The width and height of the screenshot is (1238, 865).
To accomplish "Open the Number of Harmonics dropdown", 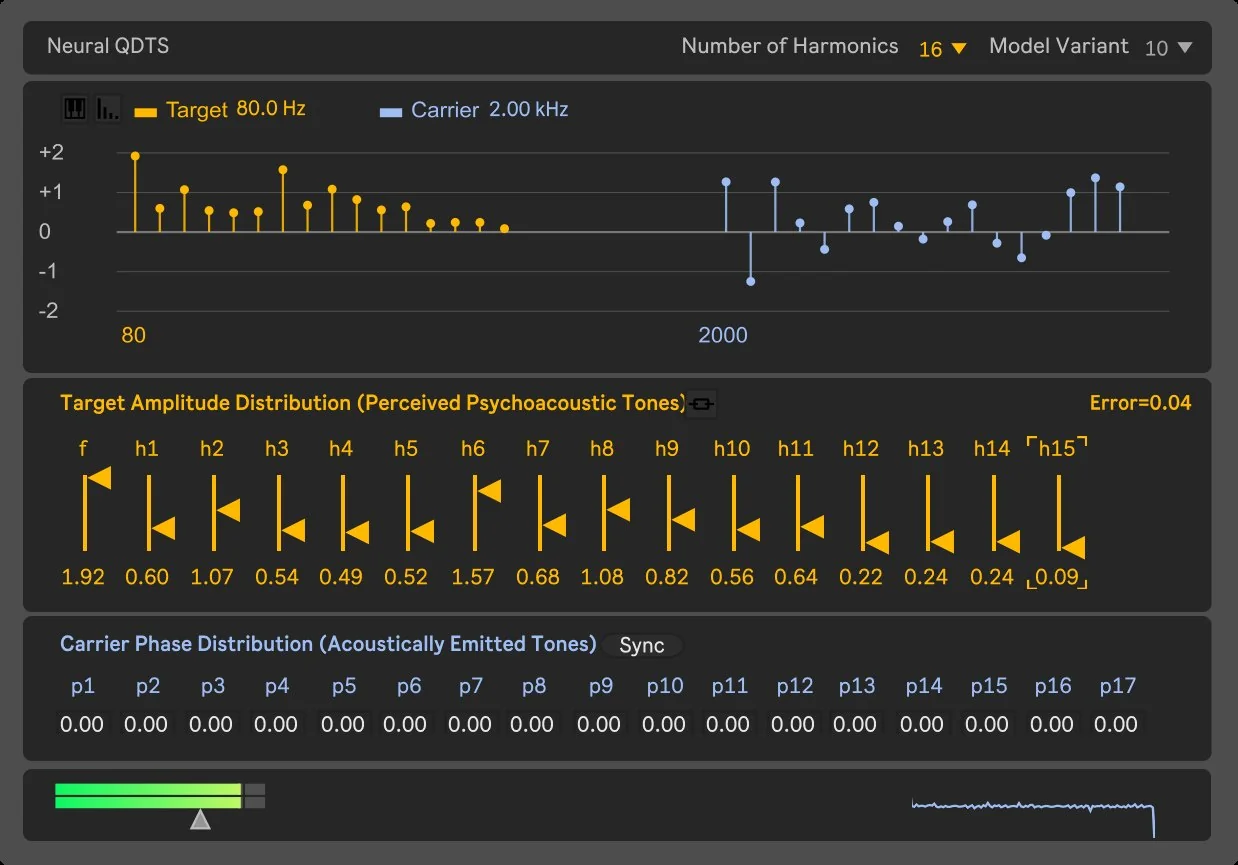I will tap(943, 47).
